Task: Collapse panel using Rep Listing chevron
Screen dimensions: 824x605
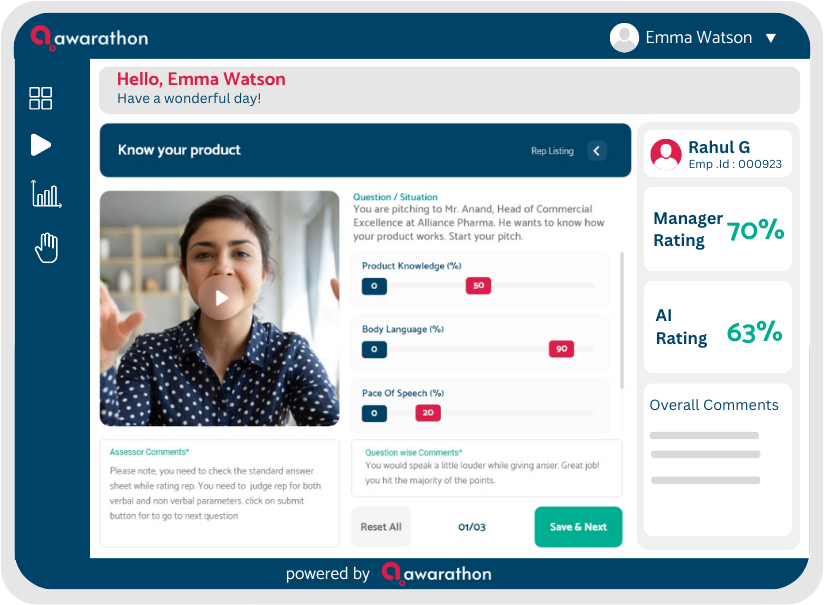Action: click(596, 151)
